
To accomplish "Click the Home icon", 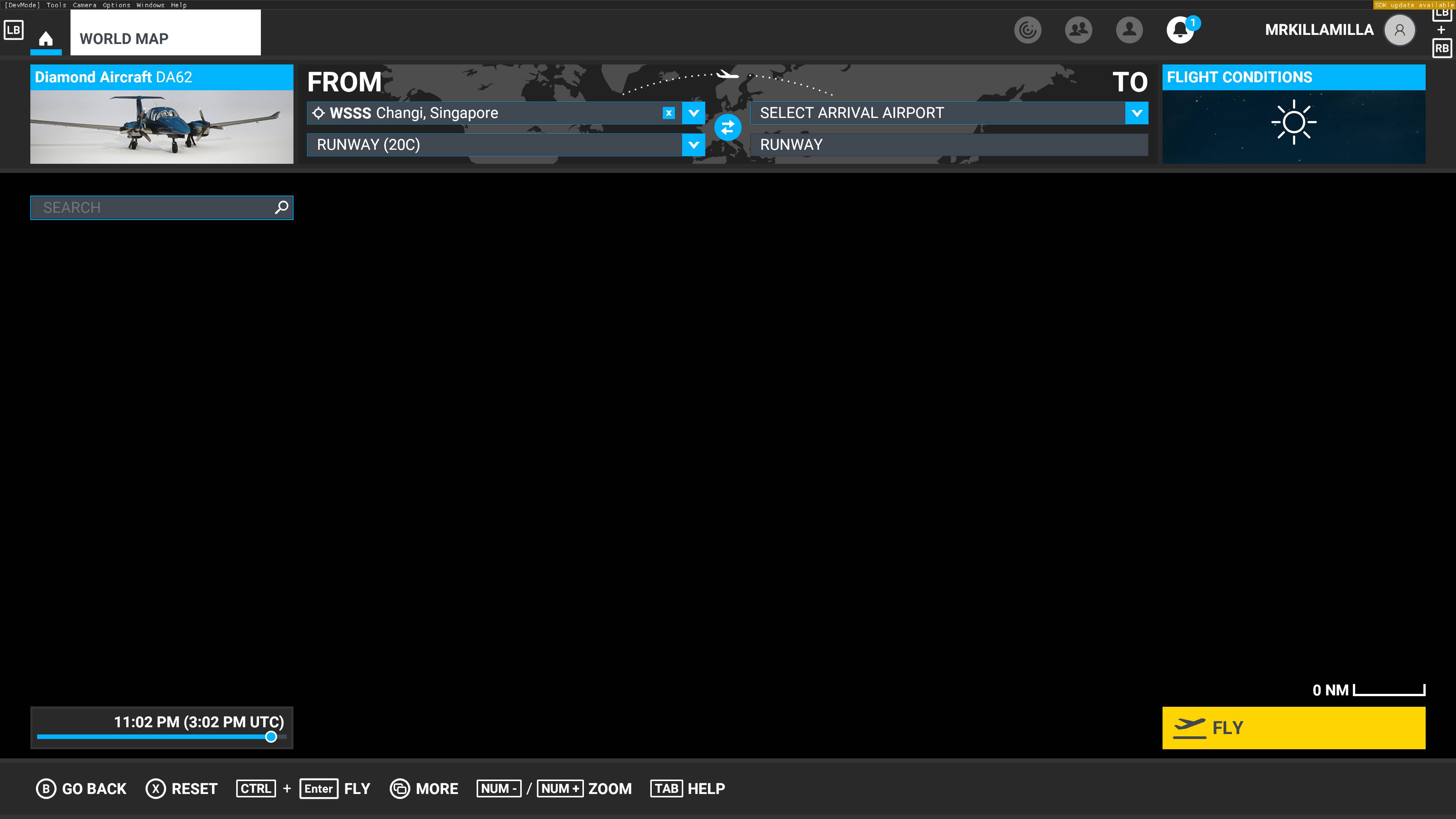I will [46, 38].
